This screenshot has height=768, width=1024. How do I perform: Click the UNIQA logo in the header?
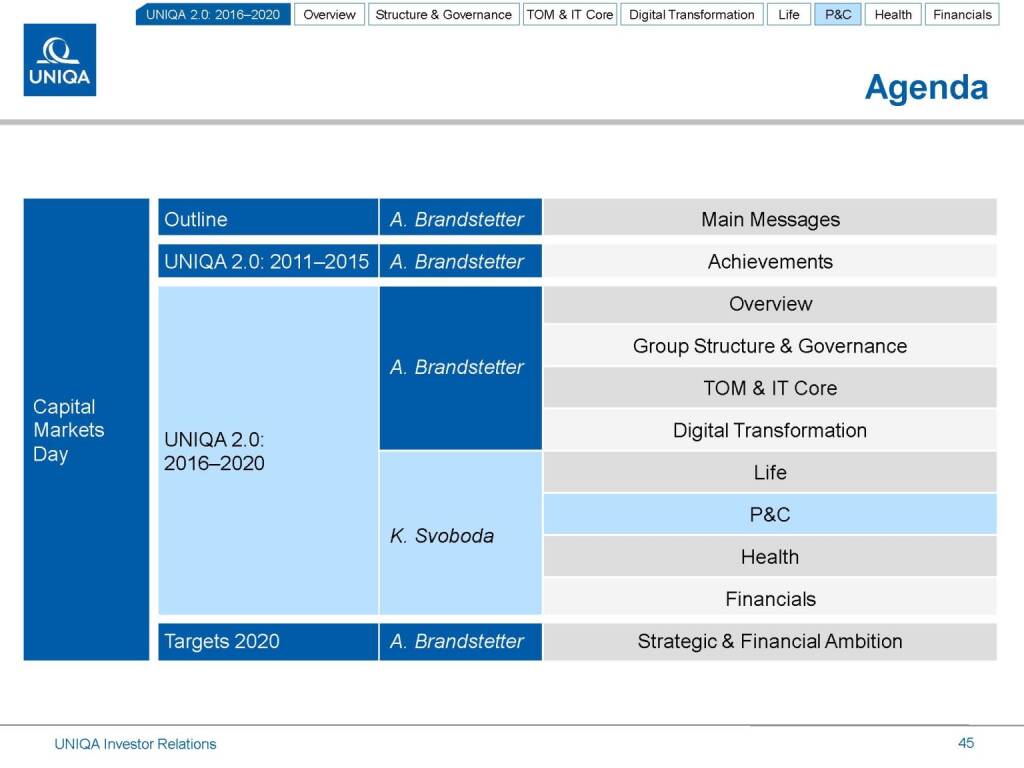tap(60, 60)
